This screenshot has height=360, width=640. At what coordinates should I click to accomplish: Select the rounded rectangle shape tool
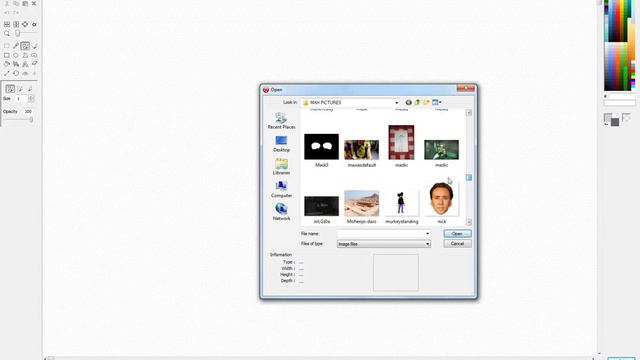[x=34, y=55]
